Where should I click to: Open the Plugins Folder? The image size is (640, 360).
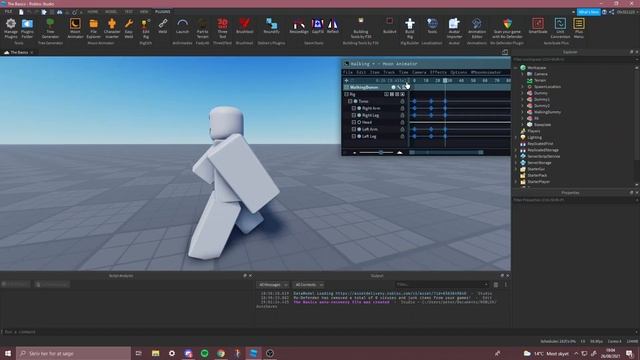click(27, 28)
